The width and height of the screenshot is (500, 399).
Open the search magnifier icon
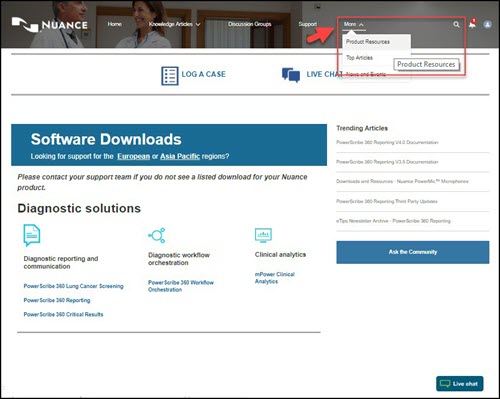point(456,24)
